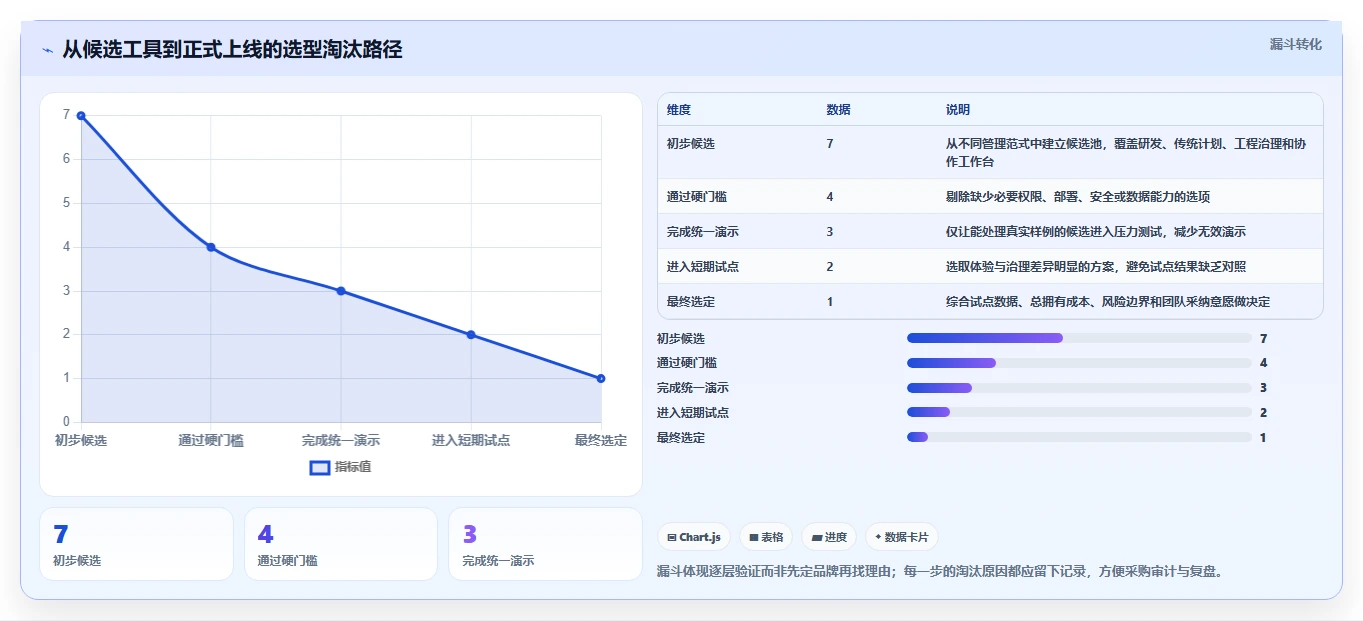
Task: Click the chart data point for 最终选定
Action: pos(601,378)
